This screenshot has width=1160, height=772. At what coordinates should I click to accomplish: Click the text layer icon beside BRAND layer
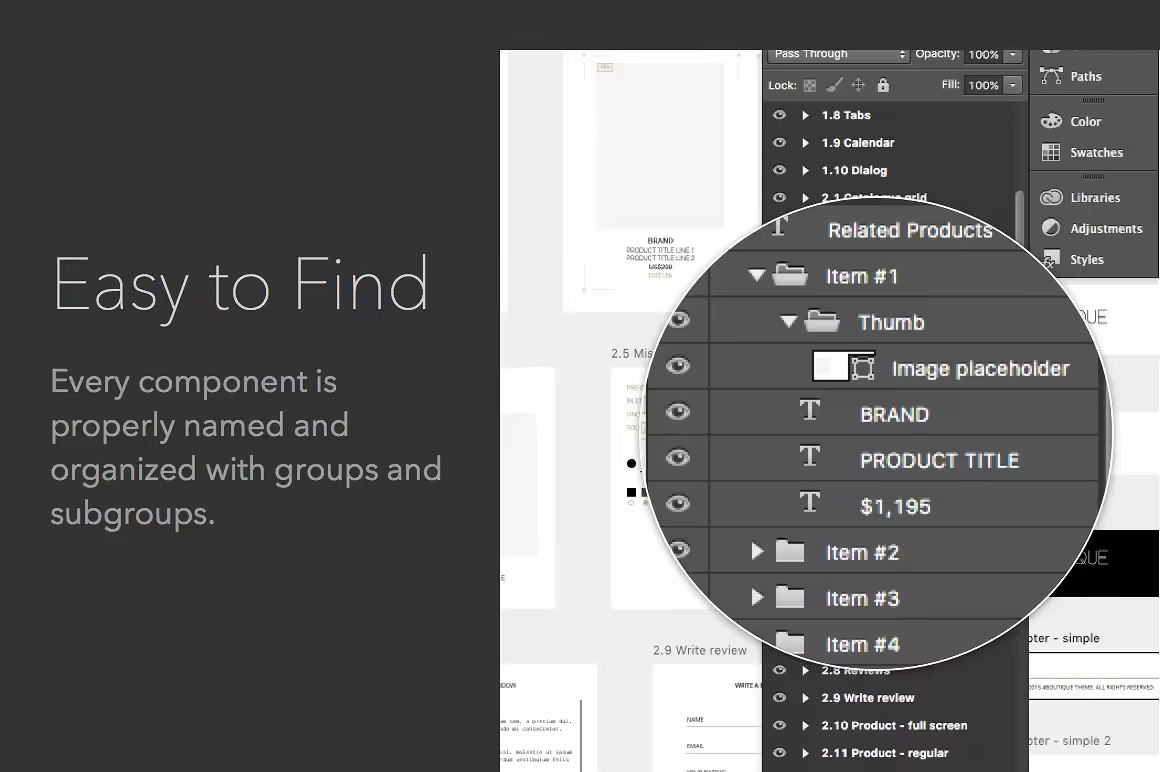click(x=810, y=410)
